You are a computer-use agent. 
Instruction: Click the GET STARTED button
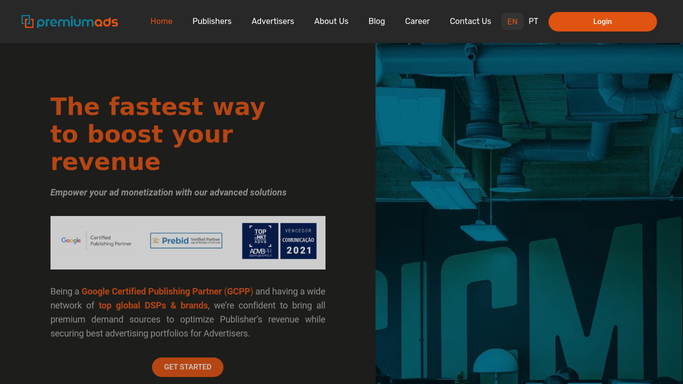coord(188,367)
